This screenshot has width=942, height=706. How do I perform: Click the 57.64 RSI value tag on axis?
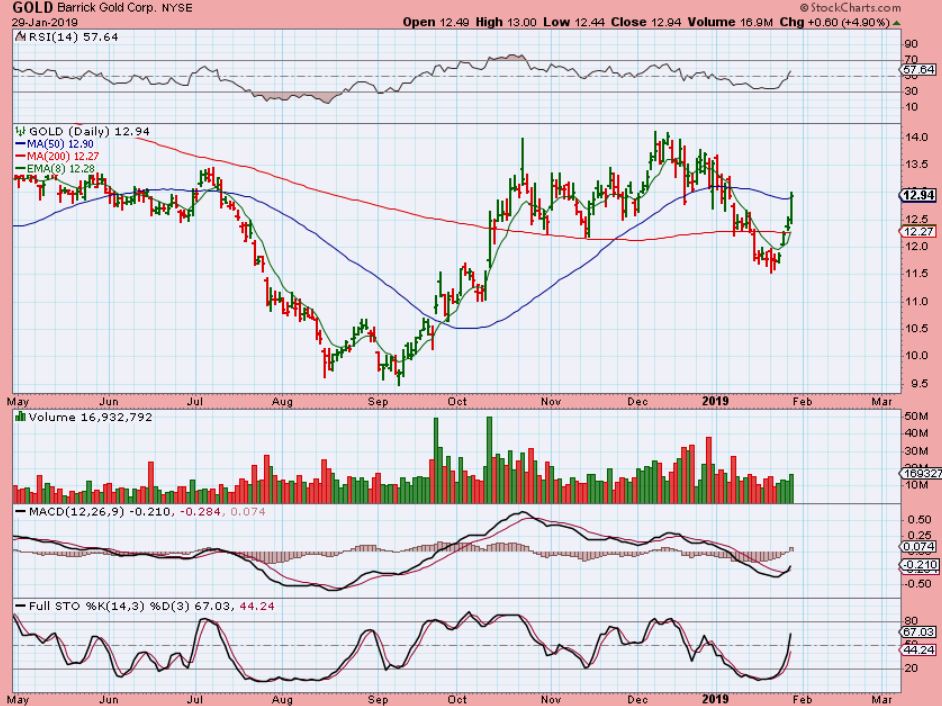coord(919,70)
